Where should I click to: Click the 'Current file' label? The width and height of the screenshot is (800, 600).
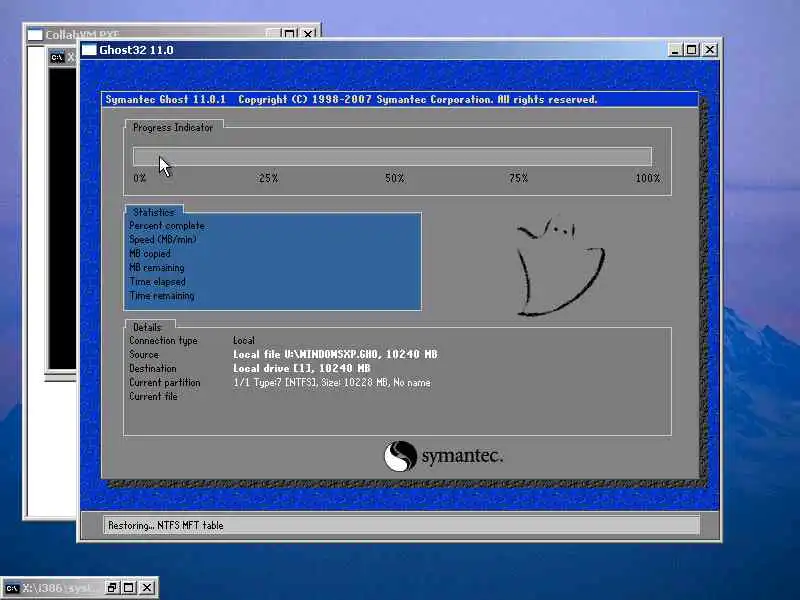click(153, 396)
